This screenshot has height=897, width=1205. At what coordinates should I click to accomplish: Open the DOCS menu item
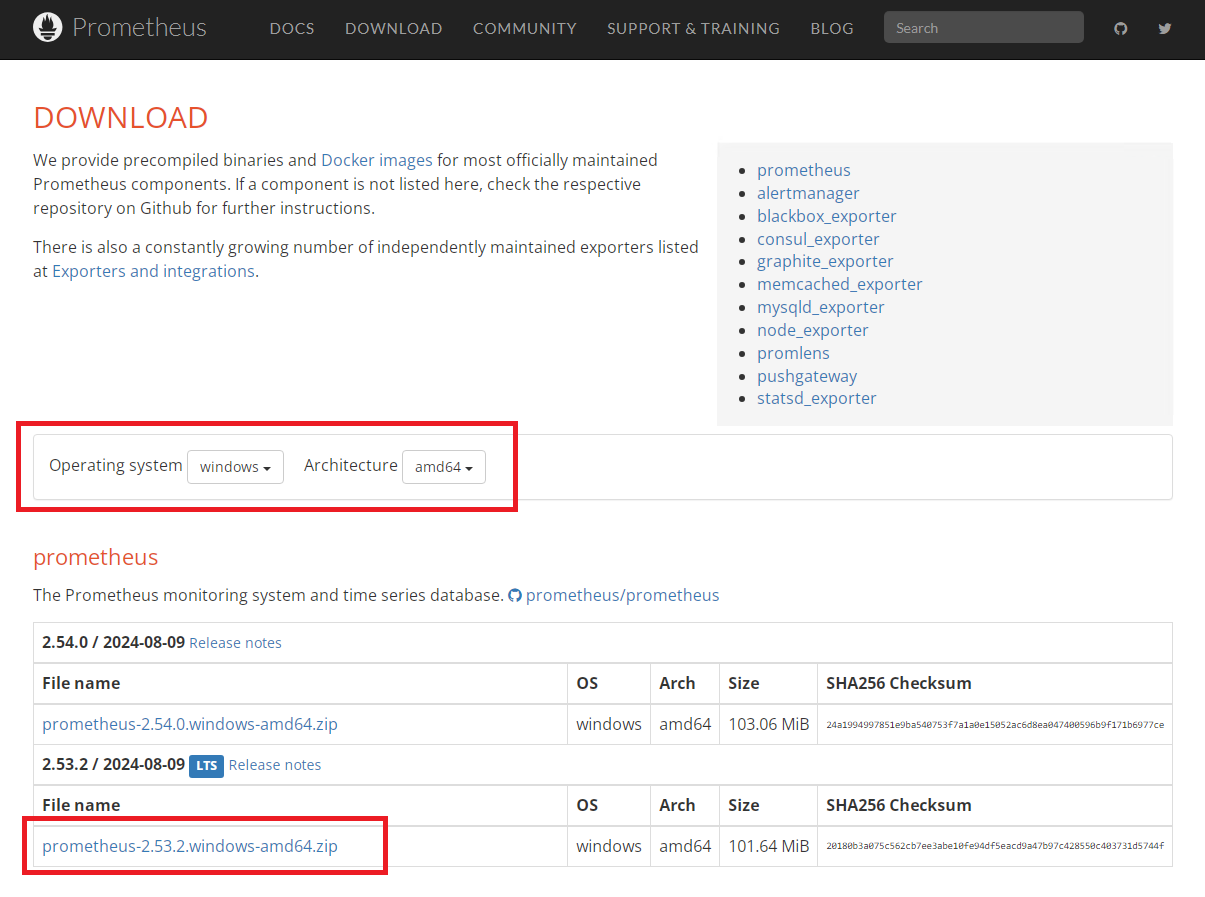click(x=292, y=29)
